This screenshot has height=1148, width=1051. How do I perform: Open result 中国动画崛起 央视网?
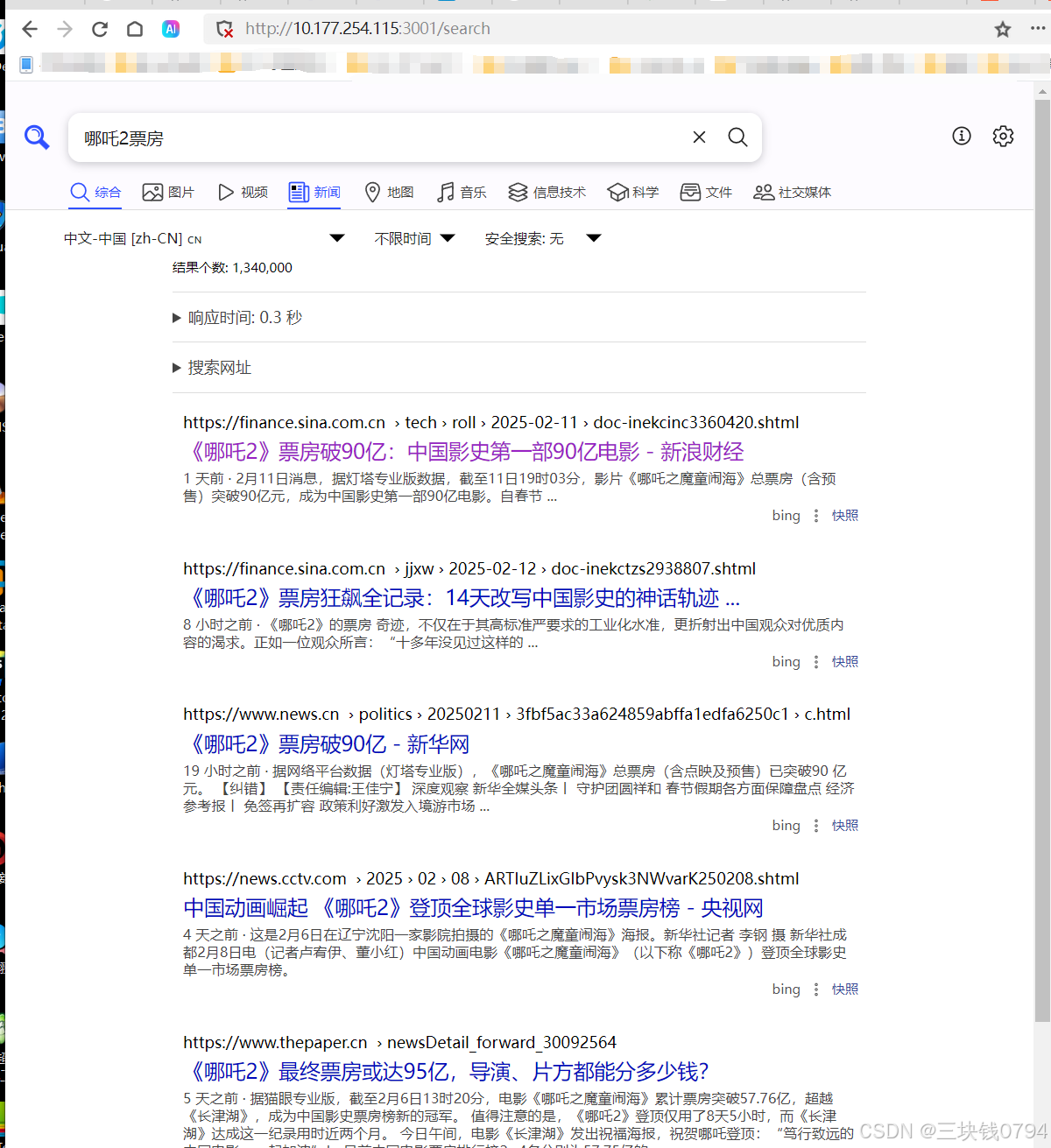pos(473,908)
